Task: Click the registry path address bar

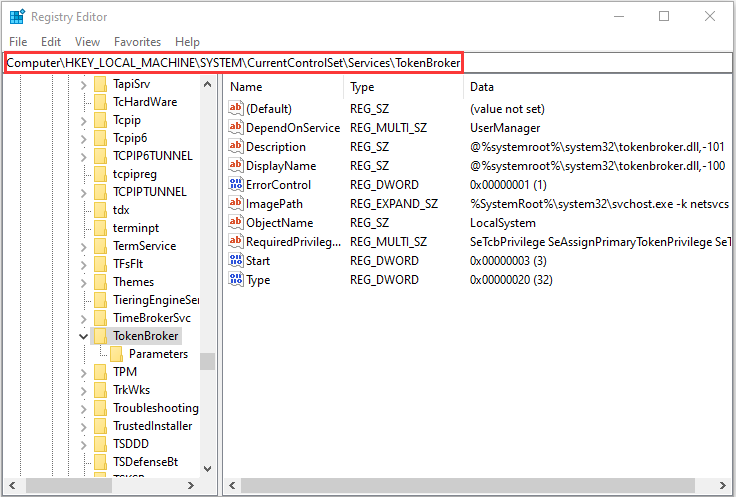Action: click(x=234, y=63)
